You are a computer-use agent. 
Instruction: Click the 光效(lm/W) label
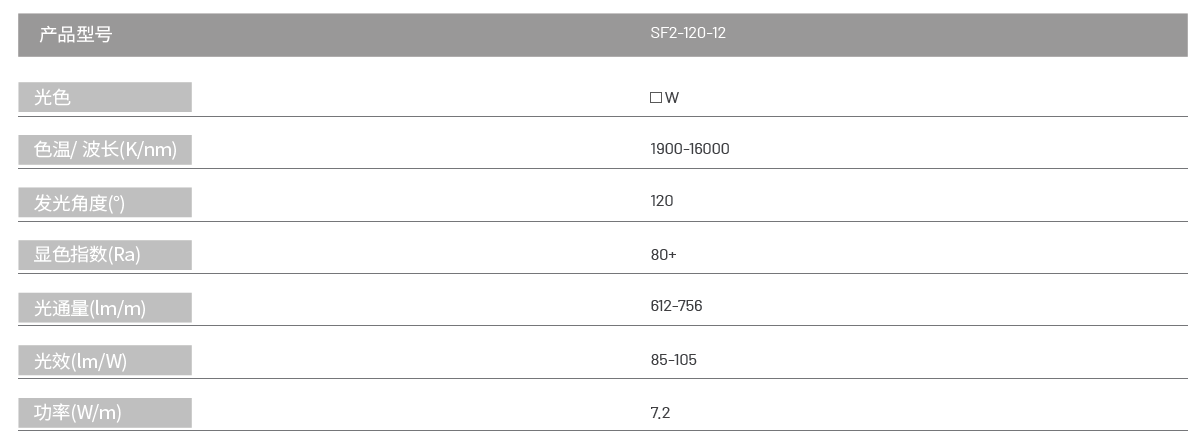(81, 361)
